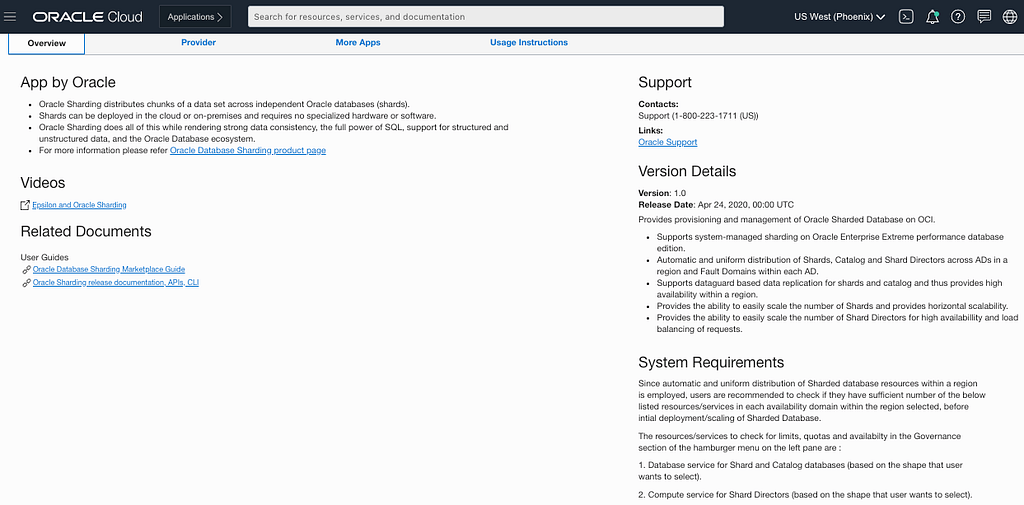Click the Oracle Cloud logo
1024x505 pixels.
click(88, 17)
